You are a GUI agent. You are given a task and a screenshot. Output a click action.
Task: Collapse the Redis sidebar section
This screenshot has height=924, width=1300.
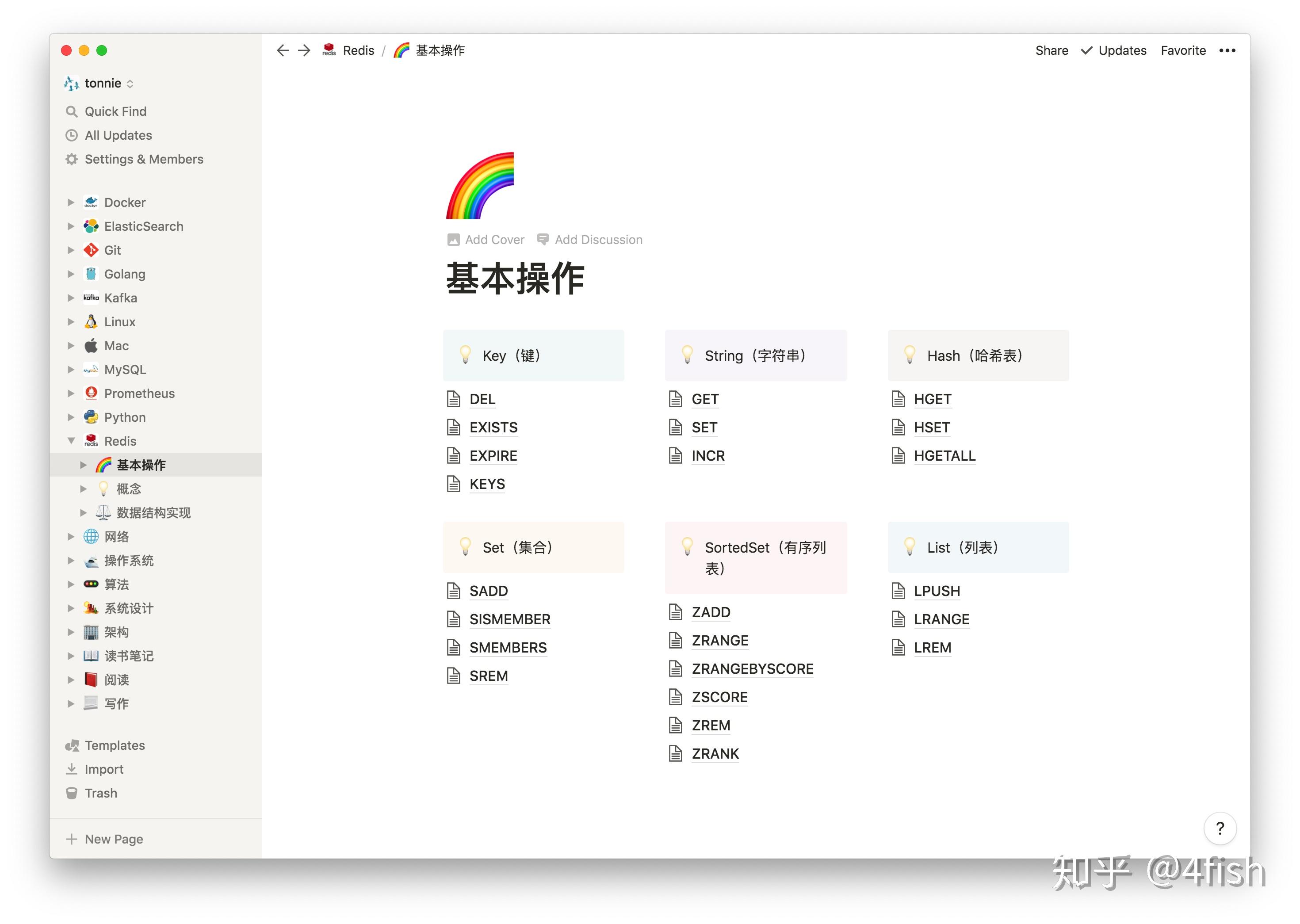click(x=71, y=441)
